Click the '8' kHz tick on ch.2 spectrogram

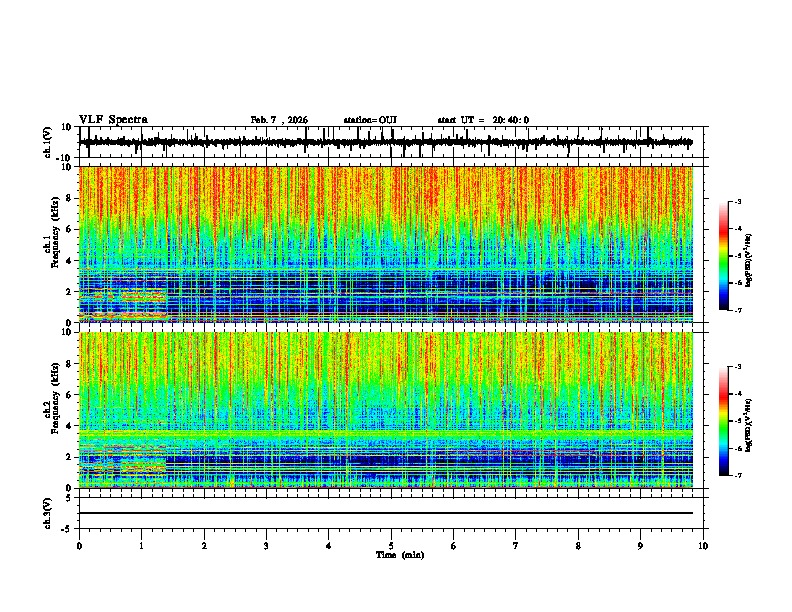coord(69,363)
